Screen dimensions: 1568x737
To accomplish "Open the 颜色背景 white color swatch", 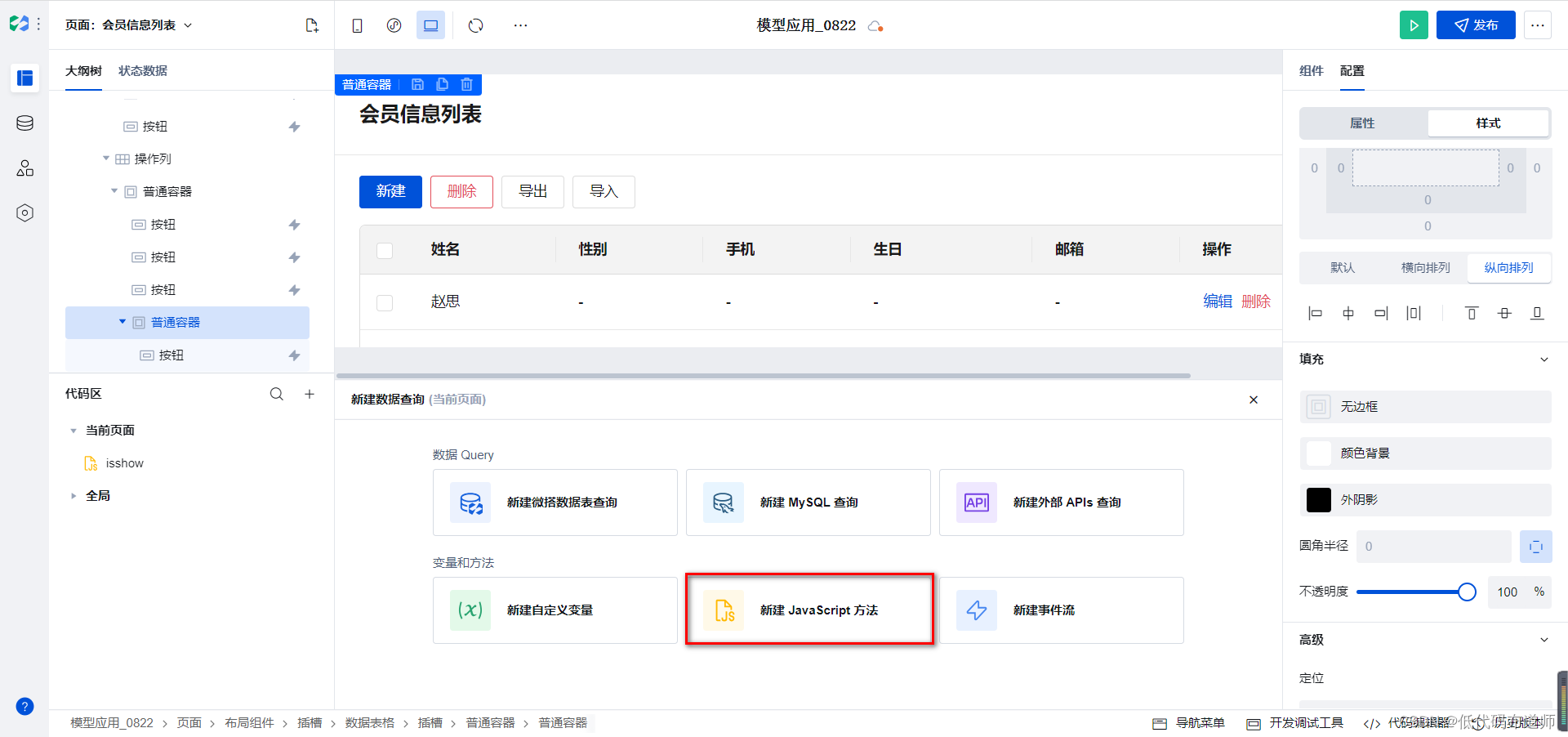I will (1318, 453).
